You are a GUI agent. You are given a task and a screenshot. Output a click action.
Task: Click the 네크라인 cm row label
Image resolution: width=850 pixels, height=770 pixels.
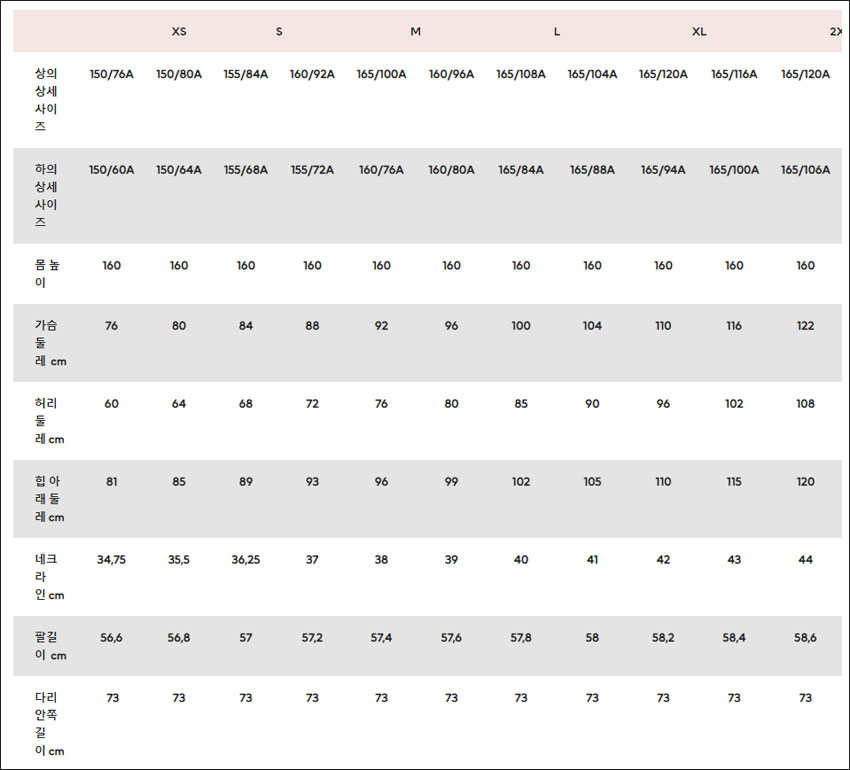click(x=49, y=578)
